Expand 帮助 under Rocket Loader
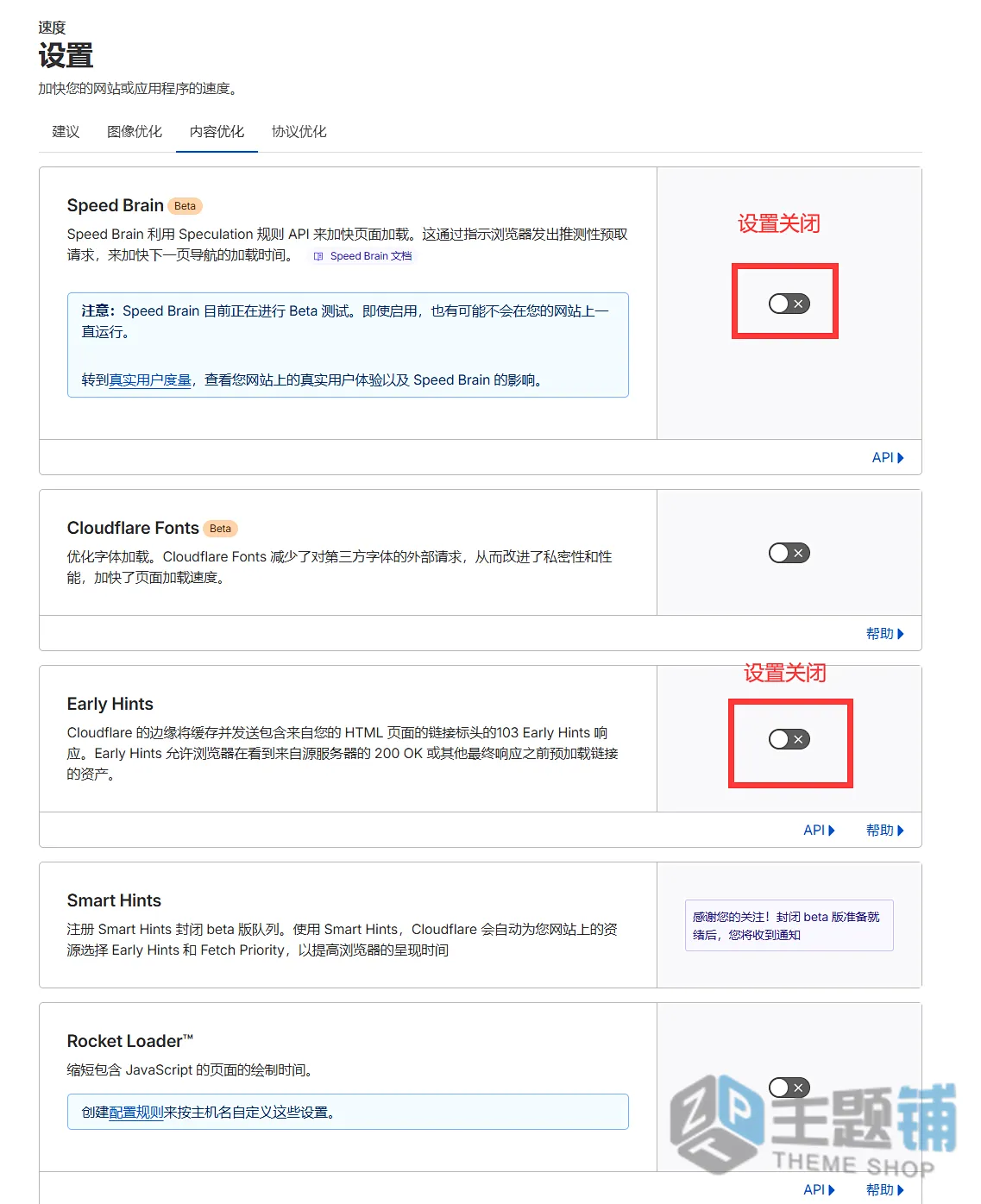The image size is (981, 1204). (x=885, y=1189)
